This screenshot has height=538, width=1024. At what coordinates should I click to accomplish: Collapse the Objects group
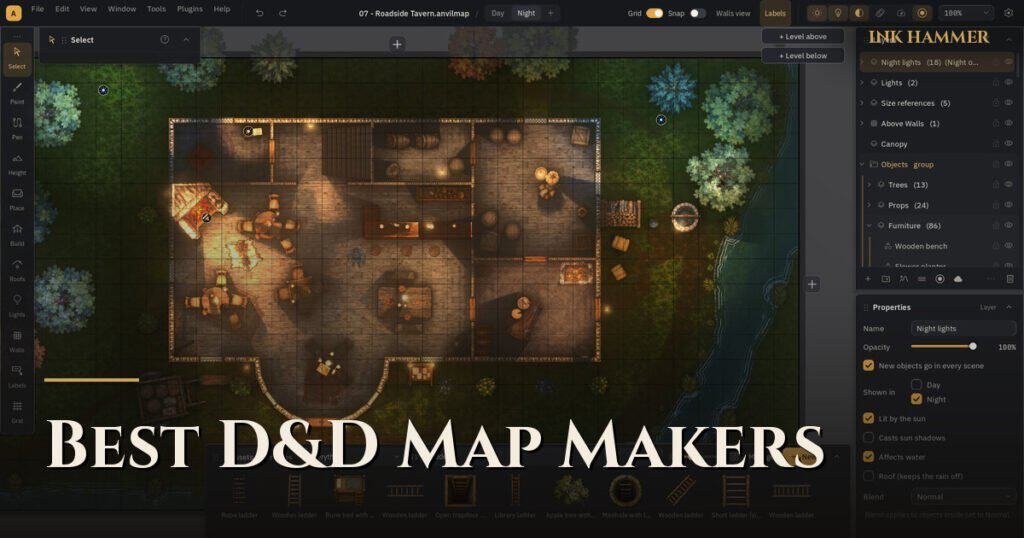coord(862,165)
